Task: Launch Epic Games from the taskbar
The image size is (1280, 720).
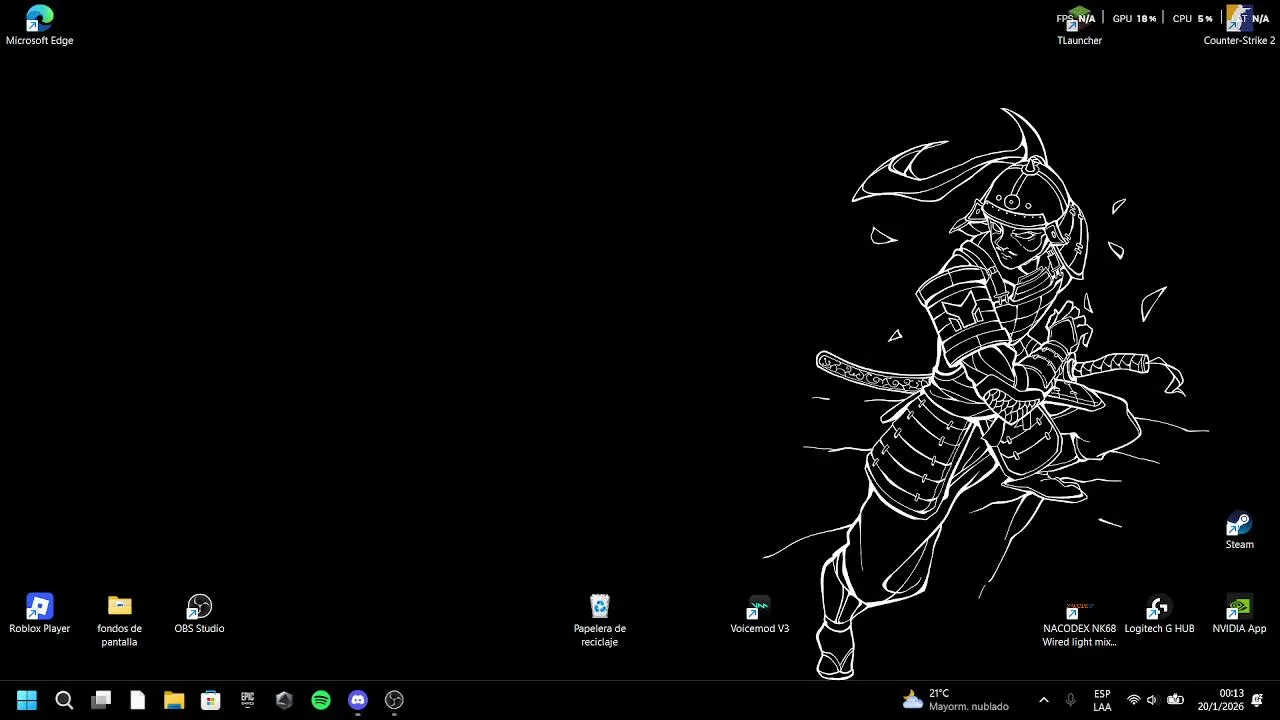Action: (x=247, y=700)
